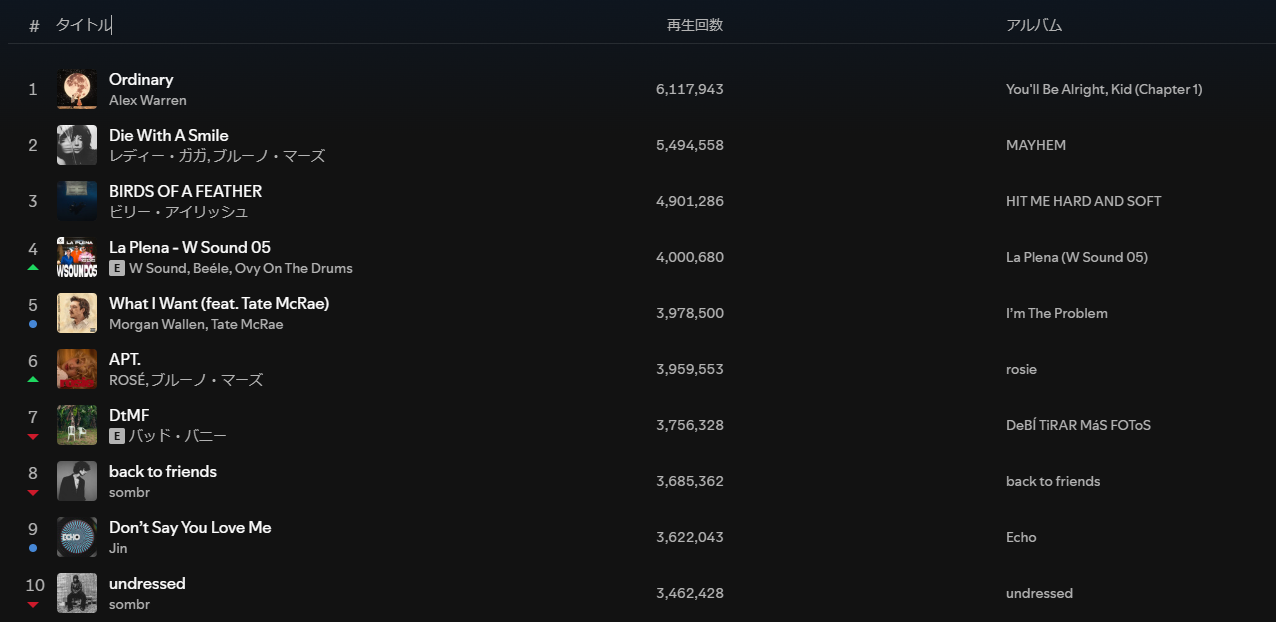Click the blue dot under rank 9
1276x622 pixels.
tap(33, 548)
